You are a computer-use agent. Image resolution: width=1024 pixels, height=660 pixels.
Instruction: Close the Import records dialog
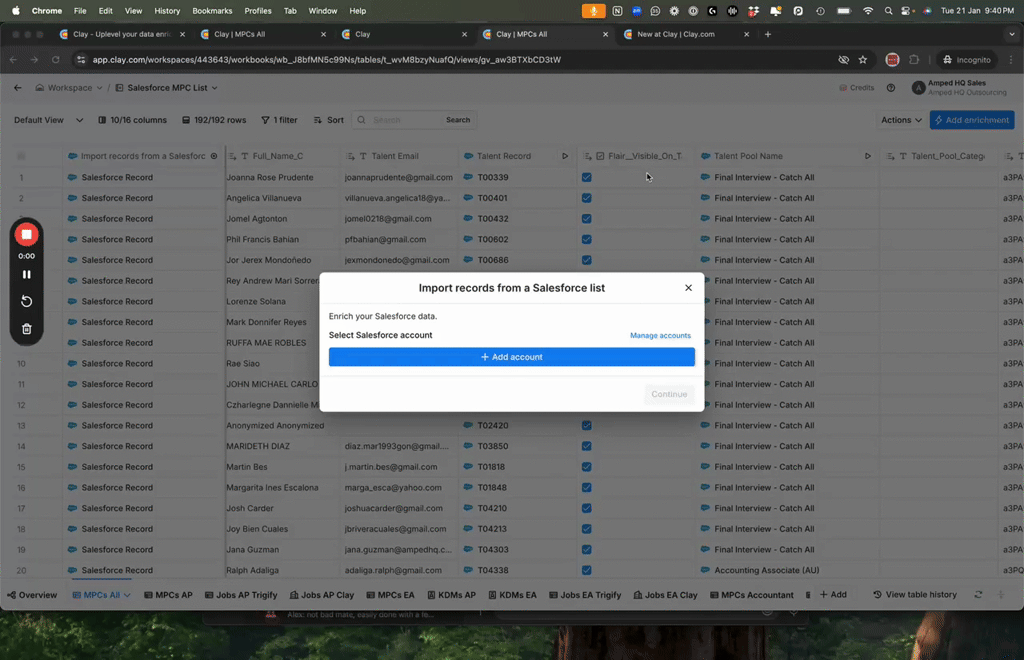688,288
